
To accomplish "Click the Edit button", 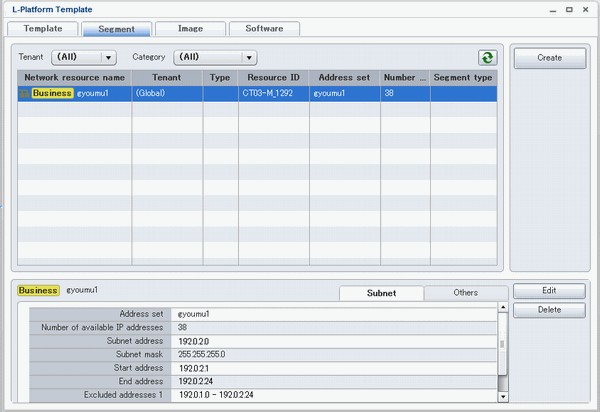I will pos(549,291).
